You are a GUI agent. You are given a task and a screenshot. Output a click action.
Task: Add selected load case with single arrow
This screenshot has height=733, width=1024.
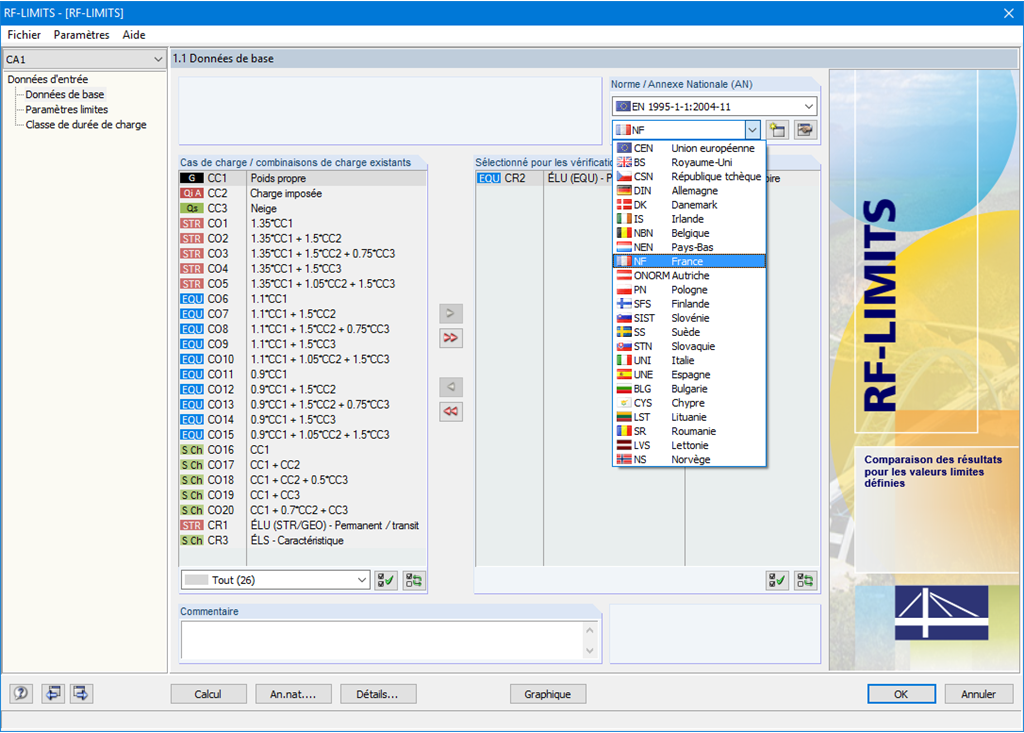click(451, 314)
